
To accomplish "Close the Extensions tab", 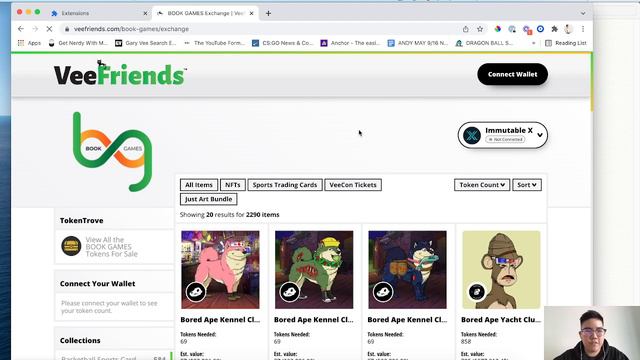I will 145,13.
